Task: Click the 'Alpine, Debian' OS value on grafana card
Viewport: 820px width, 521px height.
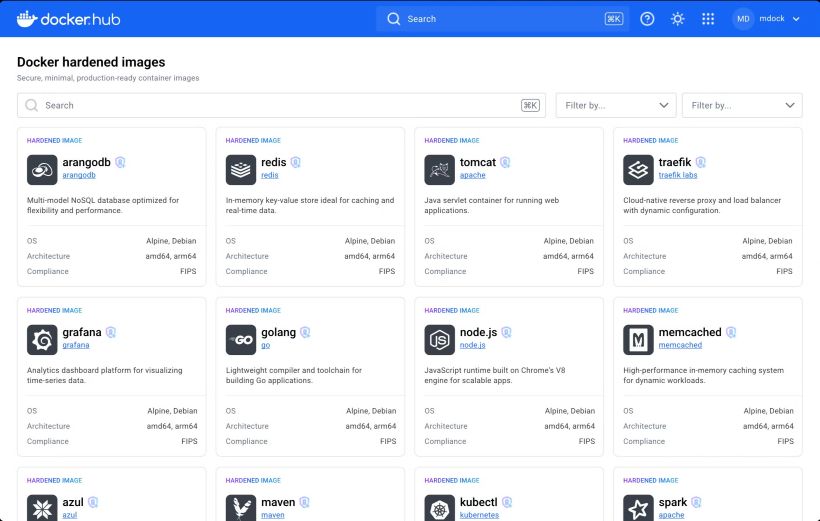Action: [172, 411]
